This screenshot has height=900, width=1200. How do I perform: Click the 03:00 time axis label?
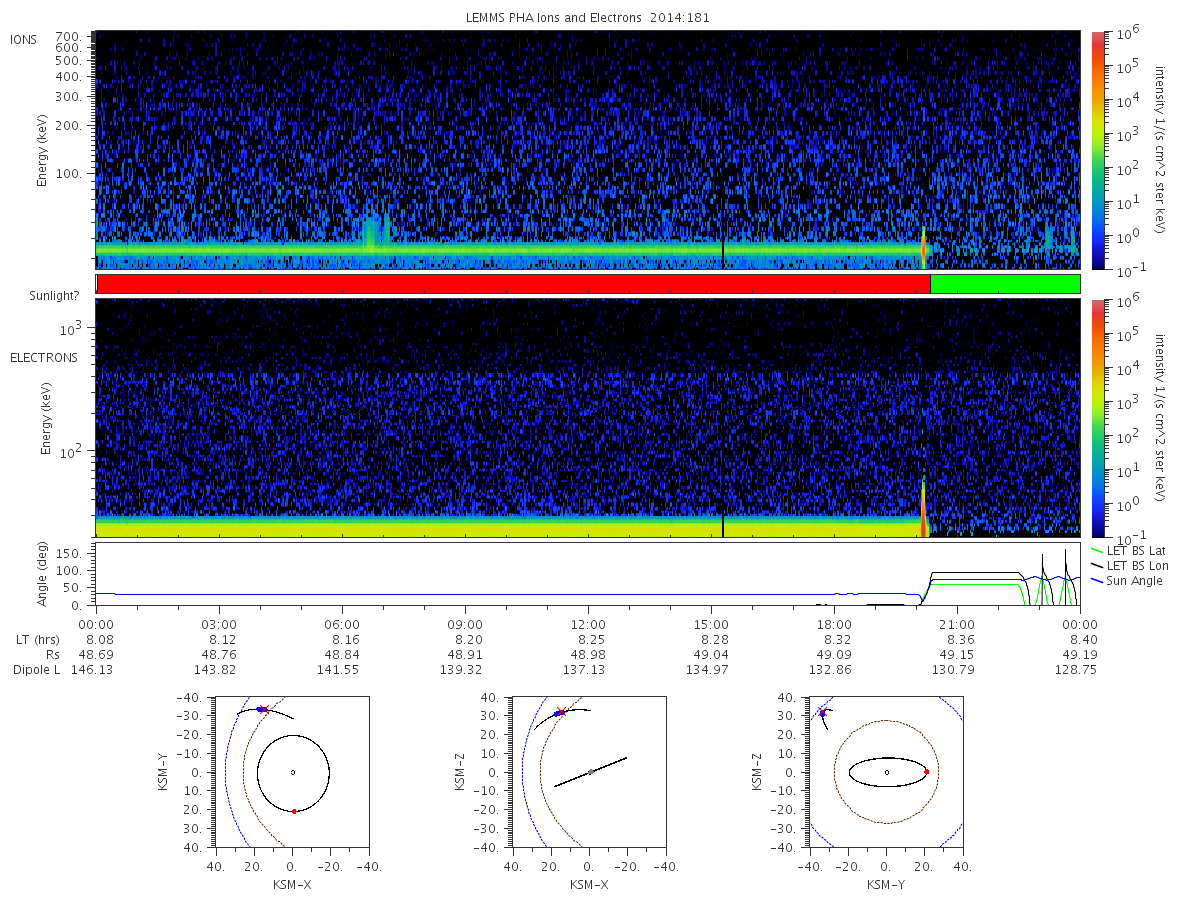coord(219,624)
